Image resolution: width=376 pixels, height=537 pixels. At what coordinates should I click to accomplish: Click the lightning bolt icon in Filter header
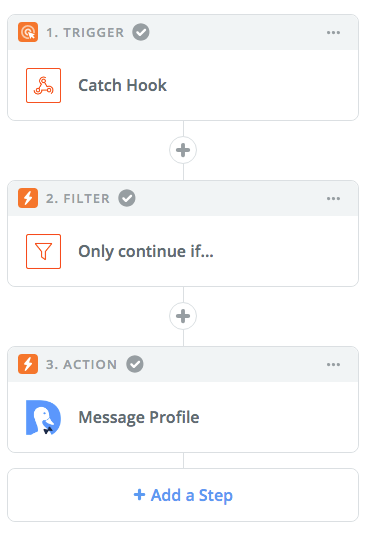coord(28,198)
